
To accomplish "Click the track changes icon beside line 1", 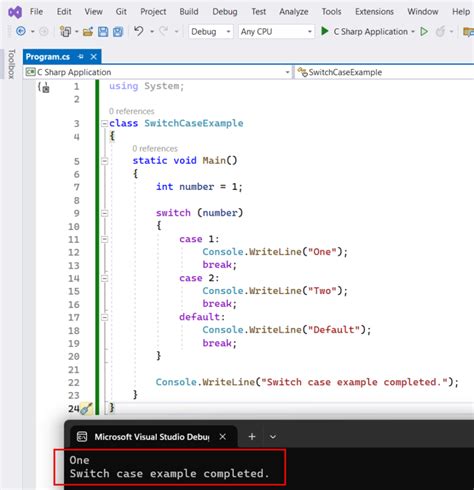I will (44, 88).
